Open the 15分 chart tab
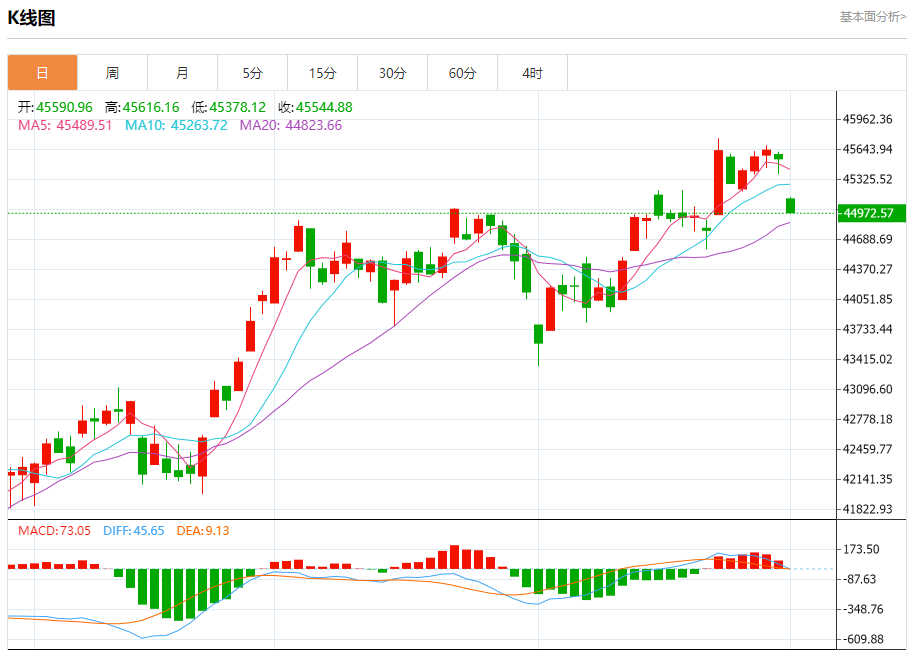This screenshot has width=914, height=650. click(x=322, y=73)
